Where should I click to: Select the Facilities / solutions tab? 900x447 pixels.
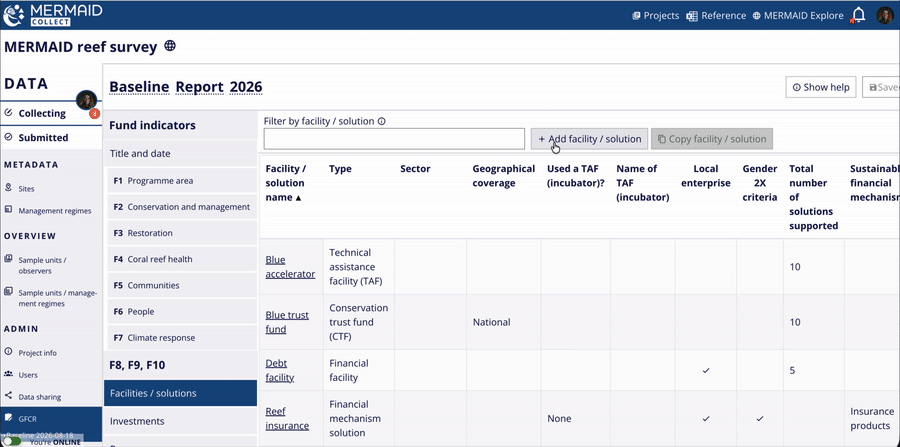pos(180,393)
